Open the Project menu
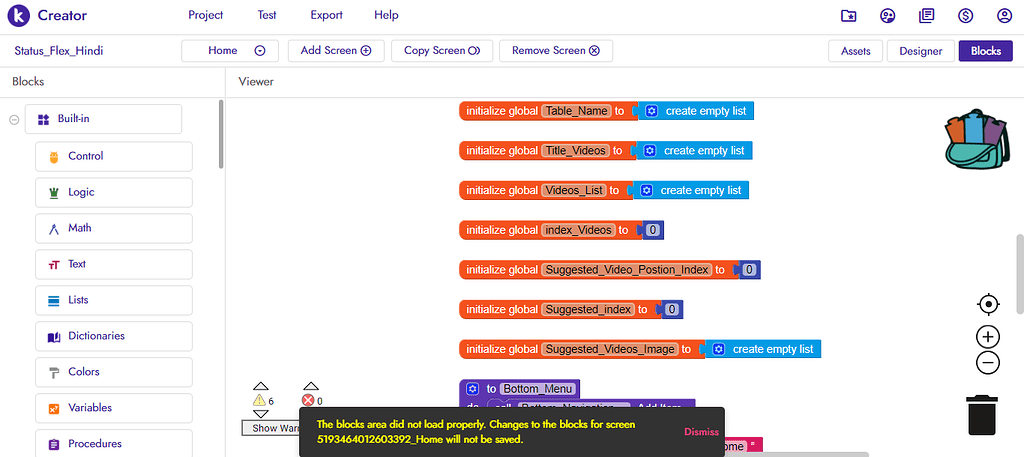 pyautogui.click(x=206, y=15)
